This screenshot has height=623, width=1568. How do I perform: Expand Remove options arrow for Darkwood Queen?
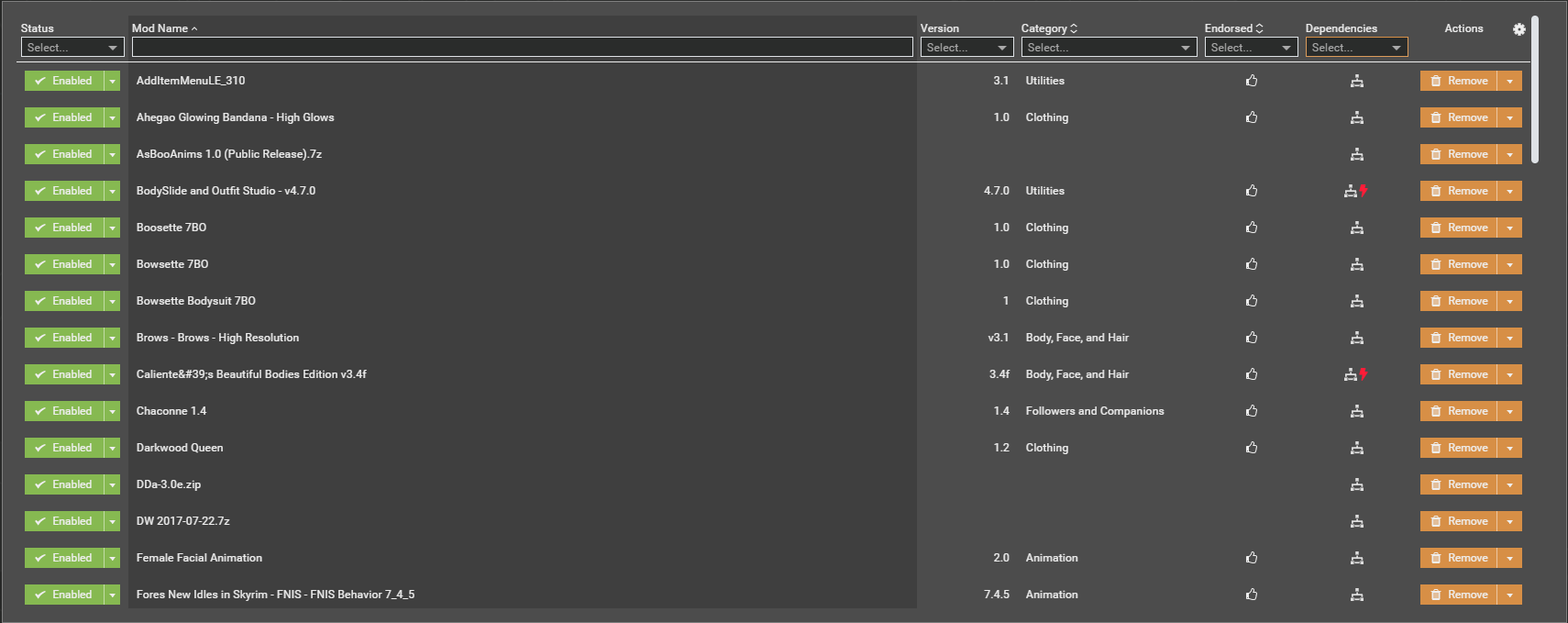(x=1509, y=448)
